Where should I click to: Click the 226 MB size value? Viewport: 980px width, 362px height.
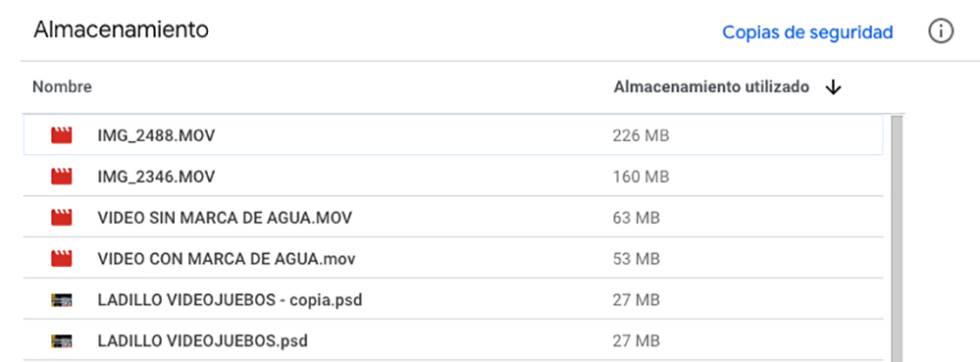coord(641,135)
